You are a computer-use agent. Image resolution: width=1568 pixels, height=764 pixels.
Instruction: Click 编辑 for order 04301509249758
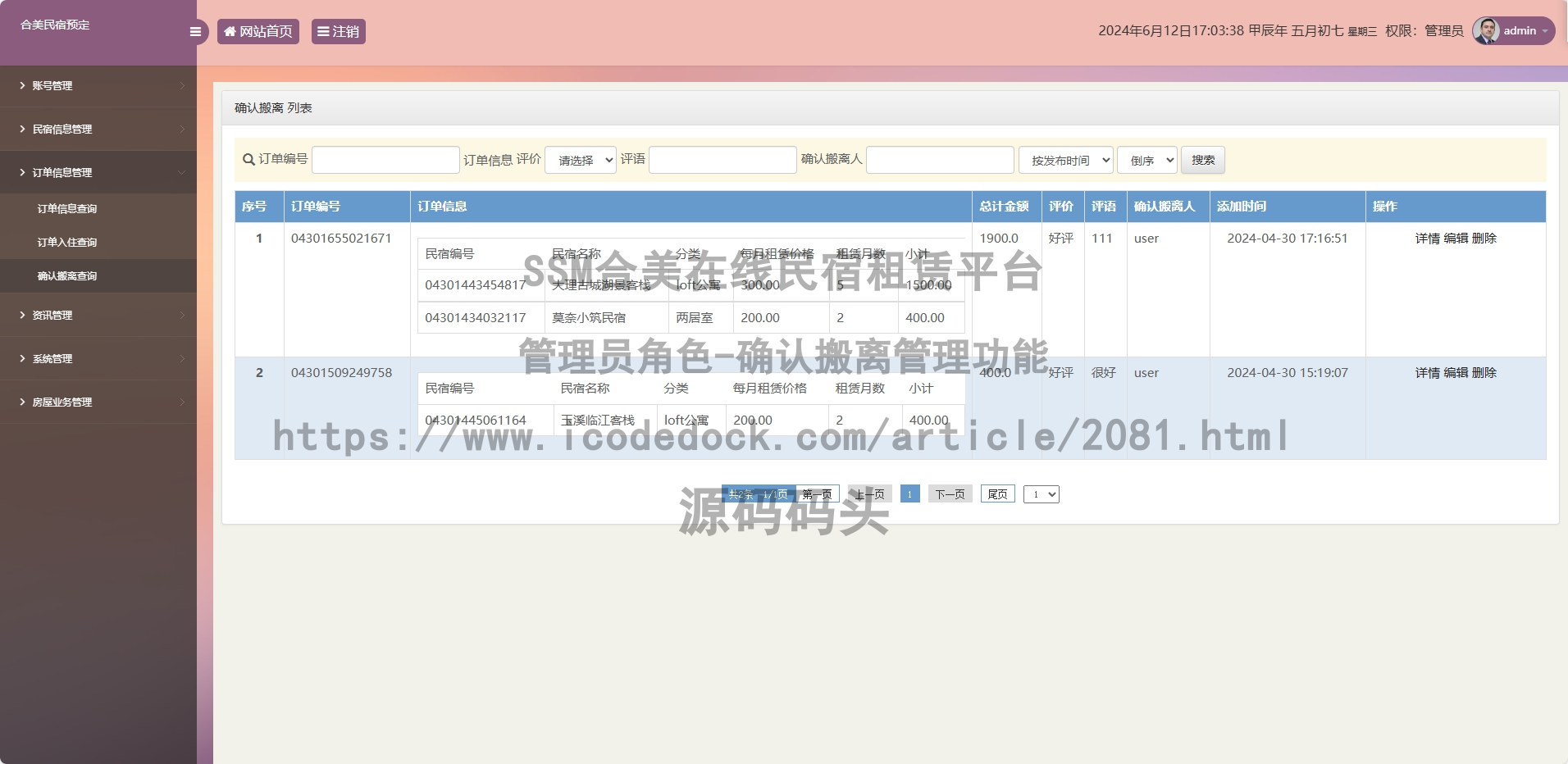1456,373
